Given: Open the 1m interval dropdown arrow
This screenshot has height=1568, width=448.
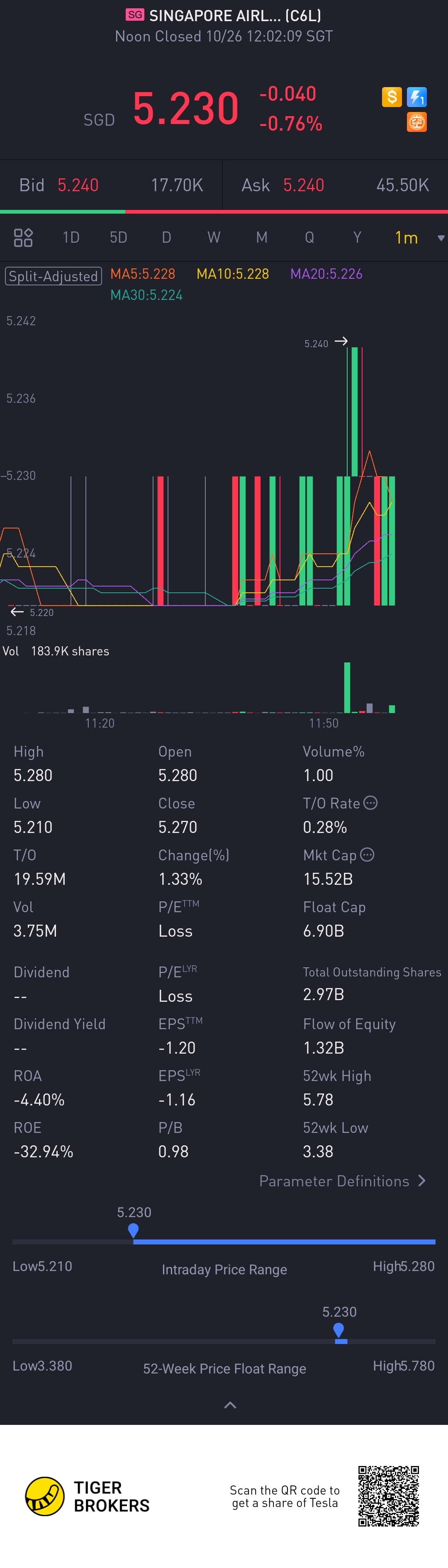Looking at the screenshot, I should [x=441, y=238].
